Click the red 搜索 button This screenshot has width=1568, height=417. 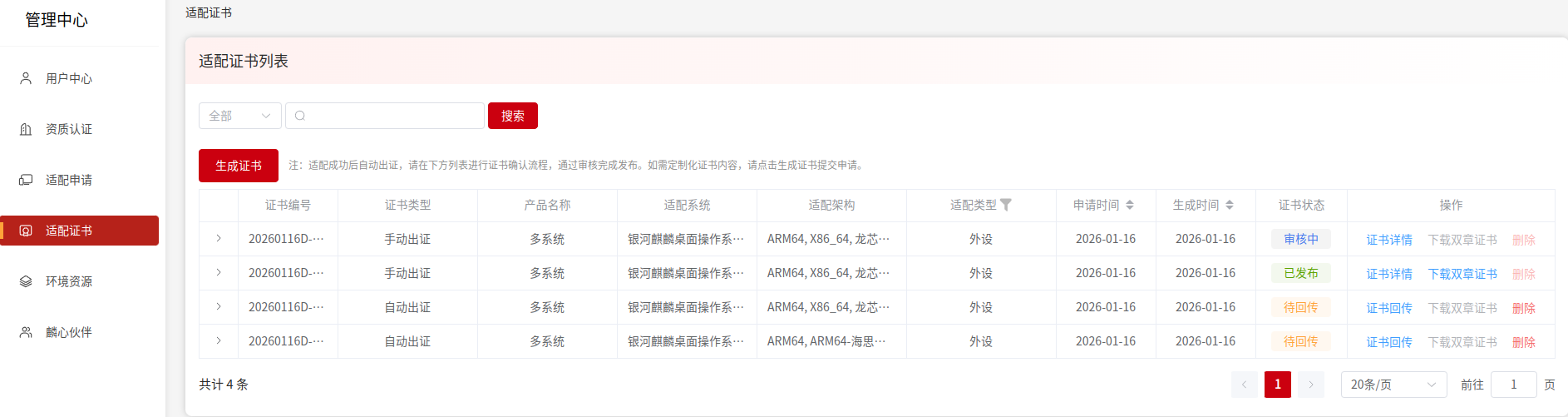tap(512, 116)
